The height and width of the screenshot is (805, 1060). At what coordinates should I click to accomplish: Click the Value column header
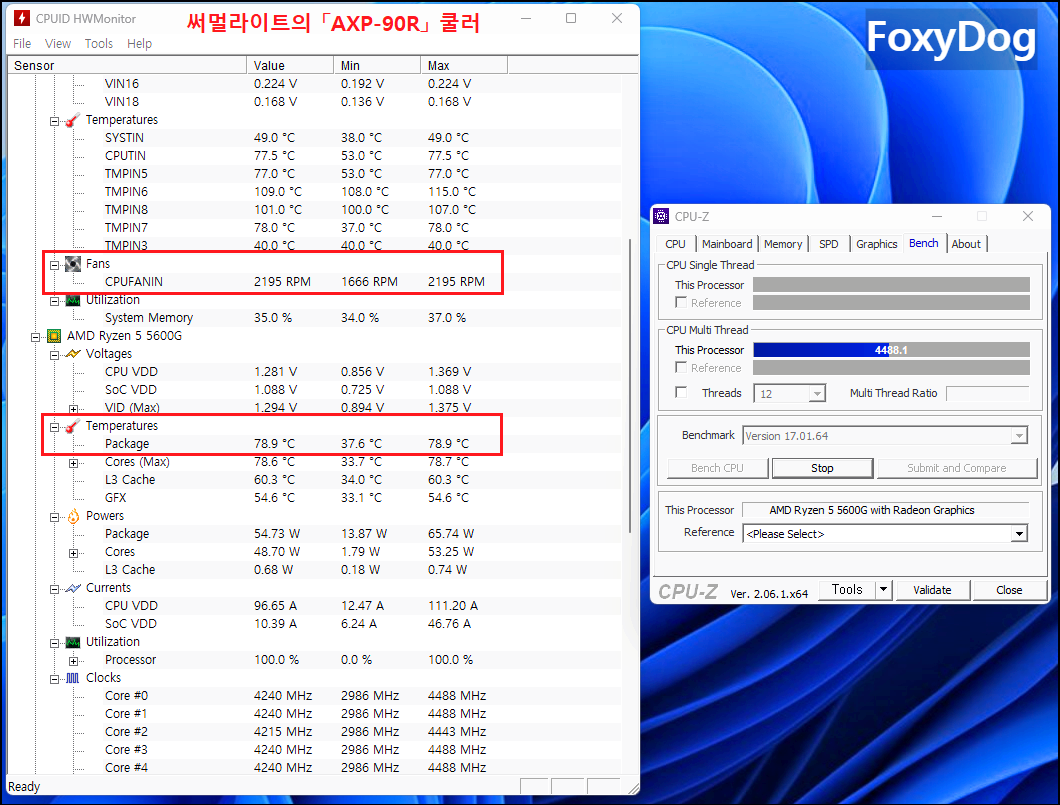(290, 66)
